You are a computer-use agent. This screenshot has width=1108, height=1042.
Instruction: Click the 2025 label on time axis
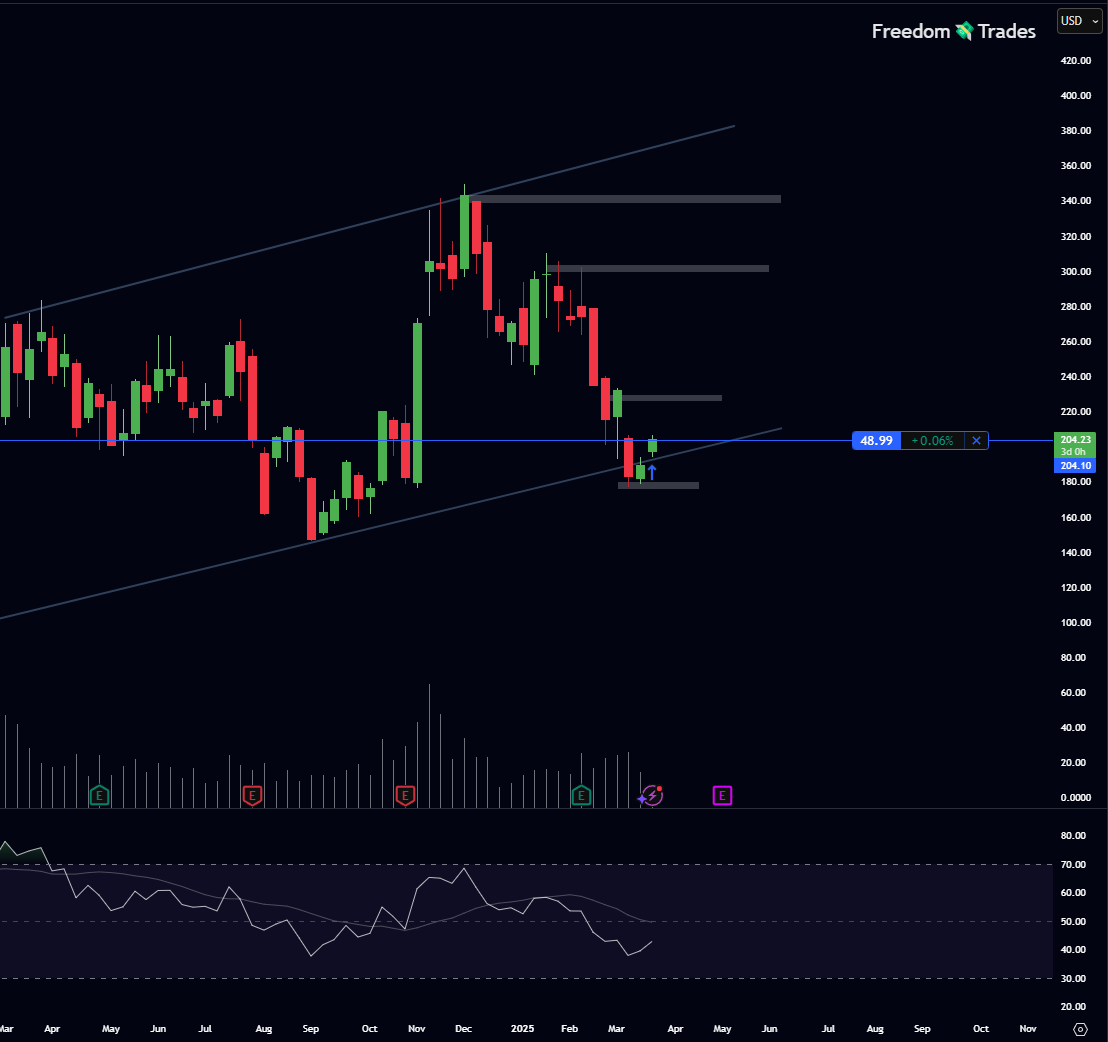coord(522,1029)
